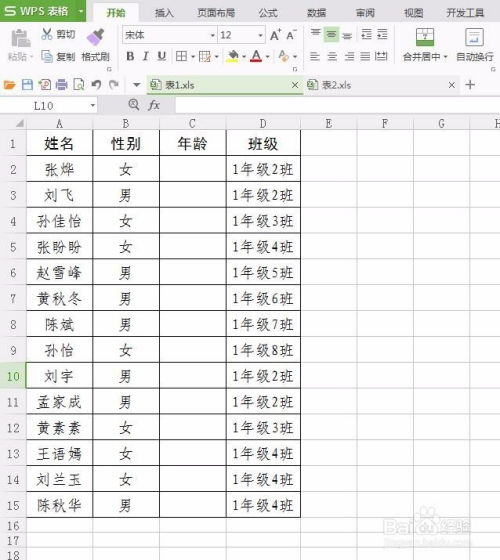The height and width of the screenshot is (560, 500).
Task: Click the insert function fx button
Action: pyautogui.click(x=154, y=105)
